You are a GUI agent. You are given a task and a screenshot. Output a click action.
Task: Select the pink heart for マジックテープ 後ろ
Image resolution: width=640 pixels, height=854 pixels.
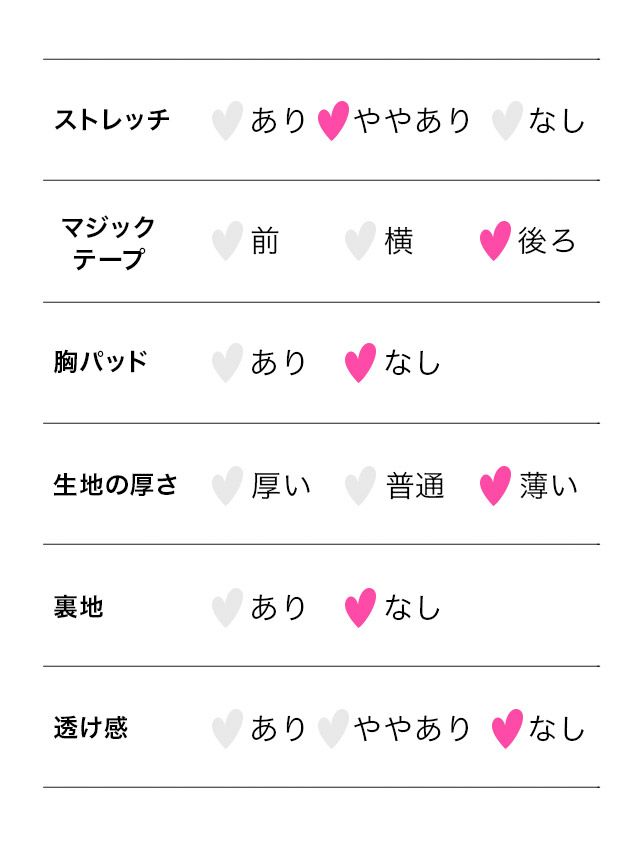coord(495,241)
